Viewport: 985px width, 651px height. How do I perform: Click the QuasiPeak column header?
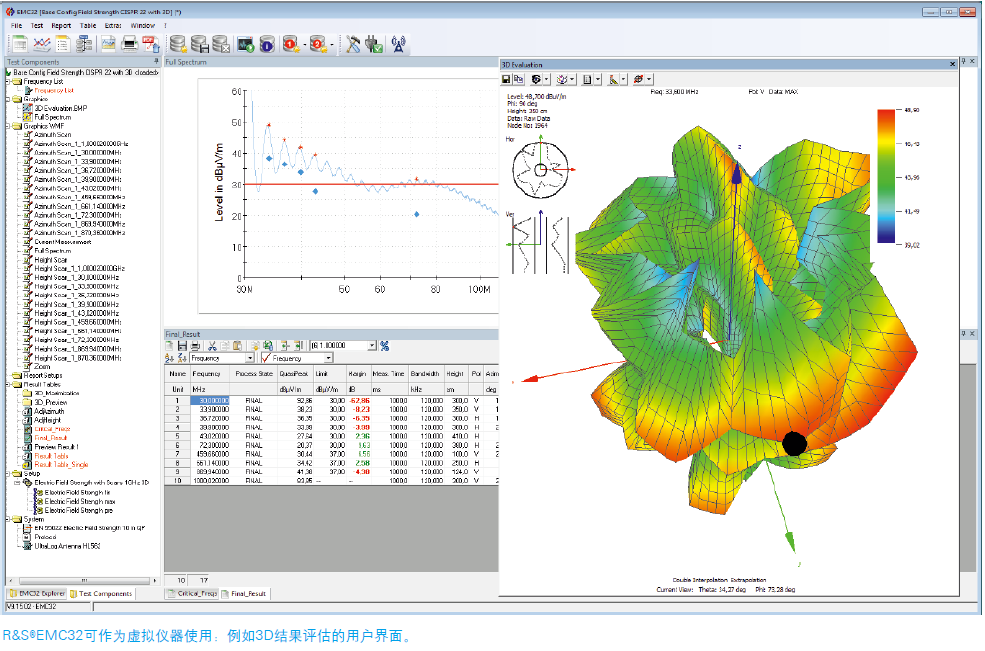pos(293,373)
